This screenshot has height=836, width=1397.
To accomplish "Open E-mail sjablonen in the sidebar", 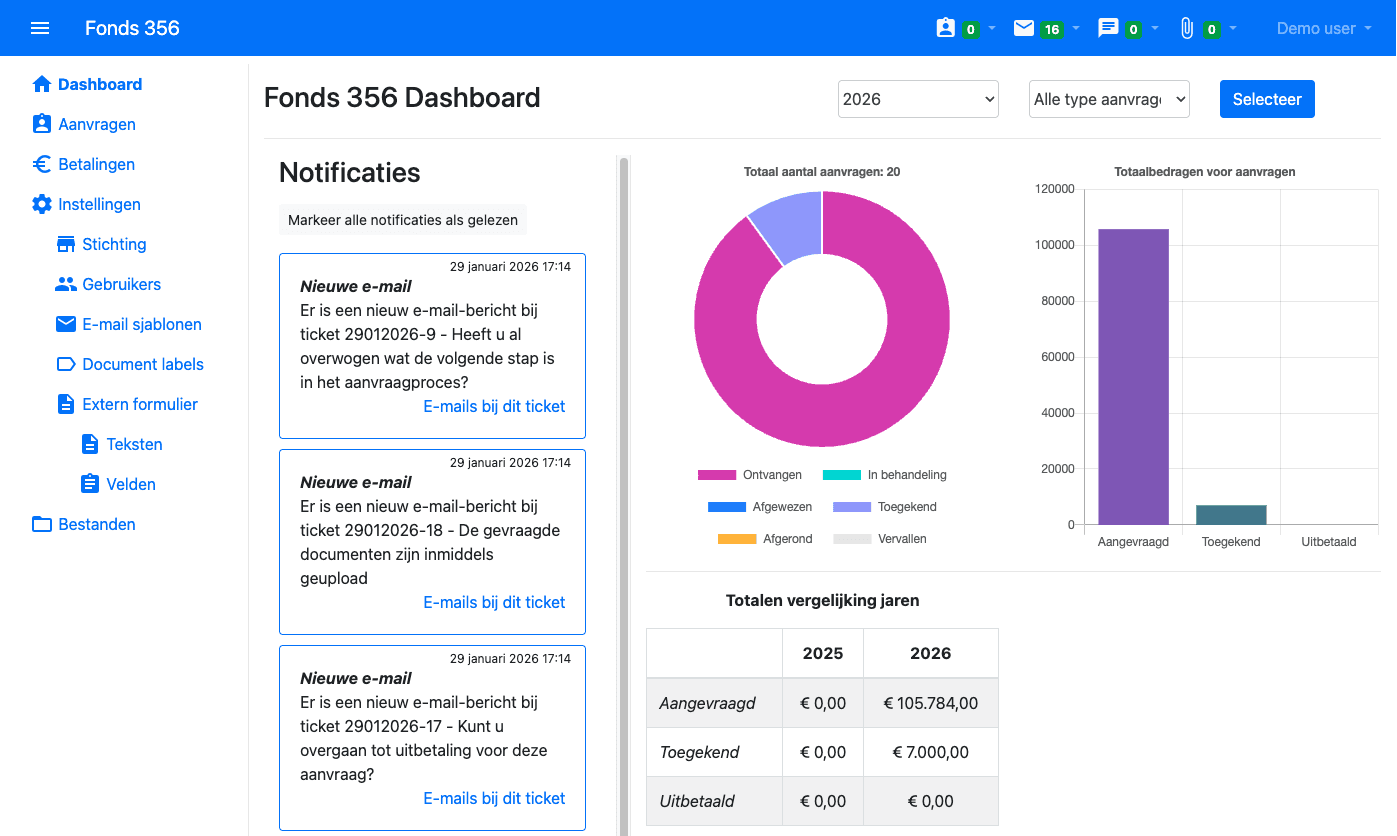I will pyautogui.click(x=142, y=324).
